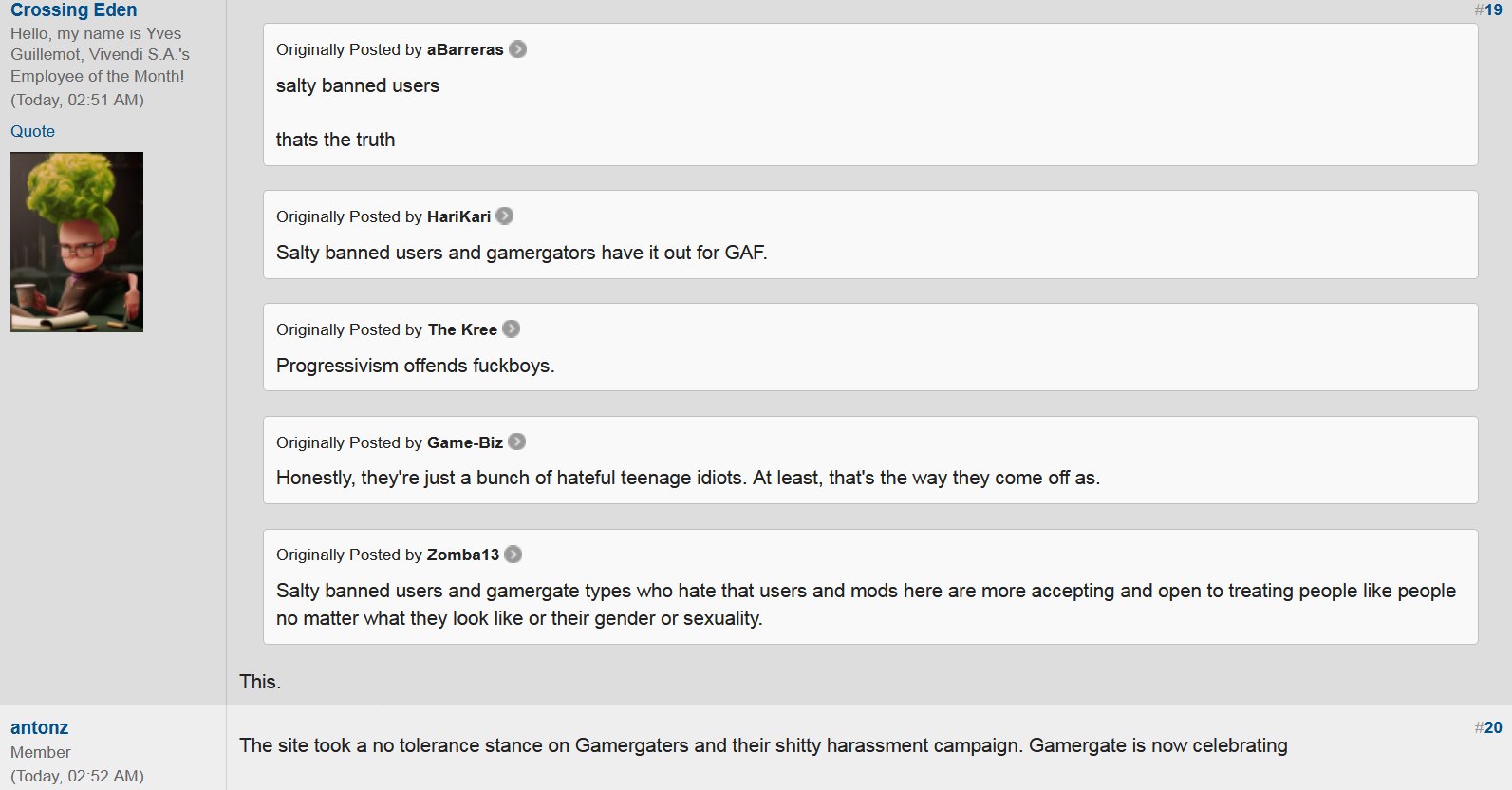Image resolution: width=1512 pixels, height=790 pixels.
Task: Click the Quote link under Crossing Eden
Action: [x=32, y=131]
